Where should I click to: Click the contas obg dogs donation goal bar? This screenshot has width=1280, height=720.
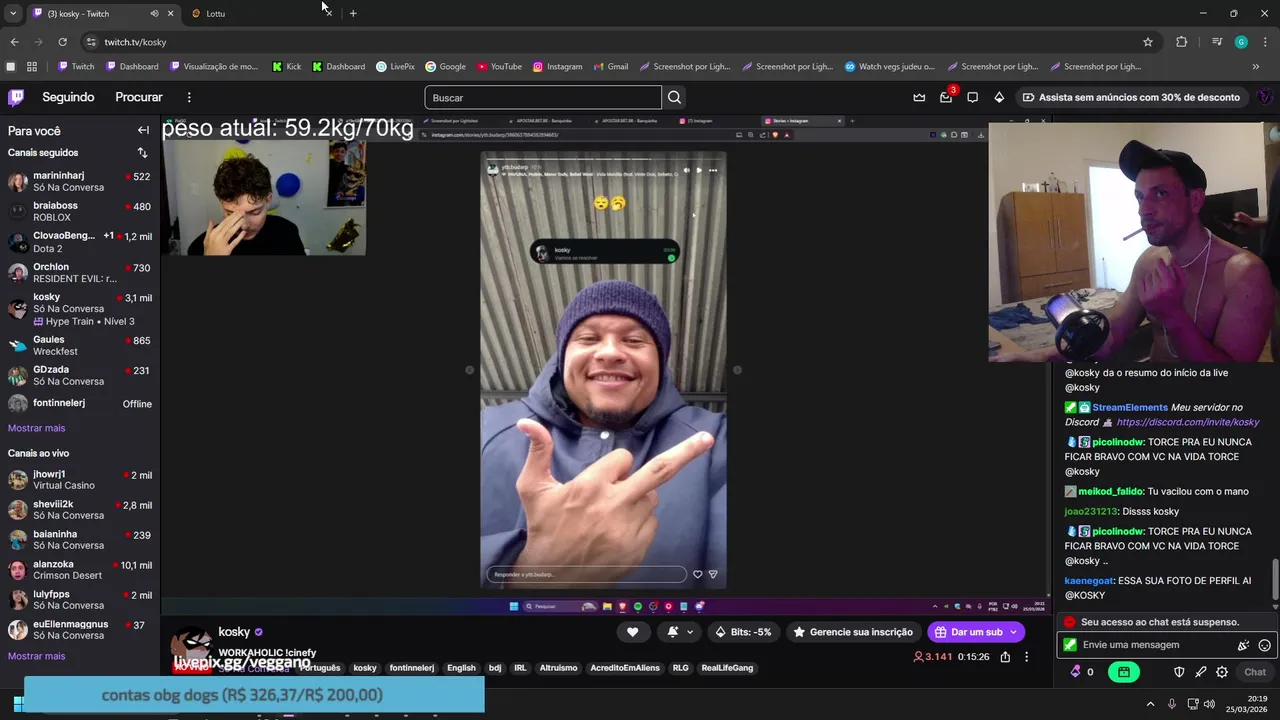point(254,695)
